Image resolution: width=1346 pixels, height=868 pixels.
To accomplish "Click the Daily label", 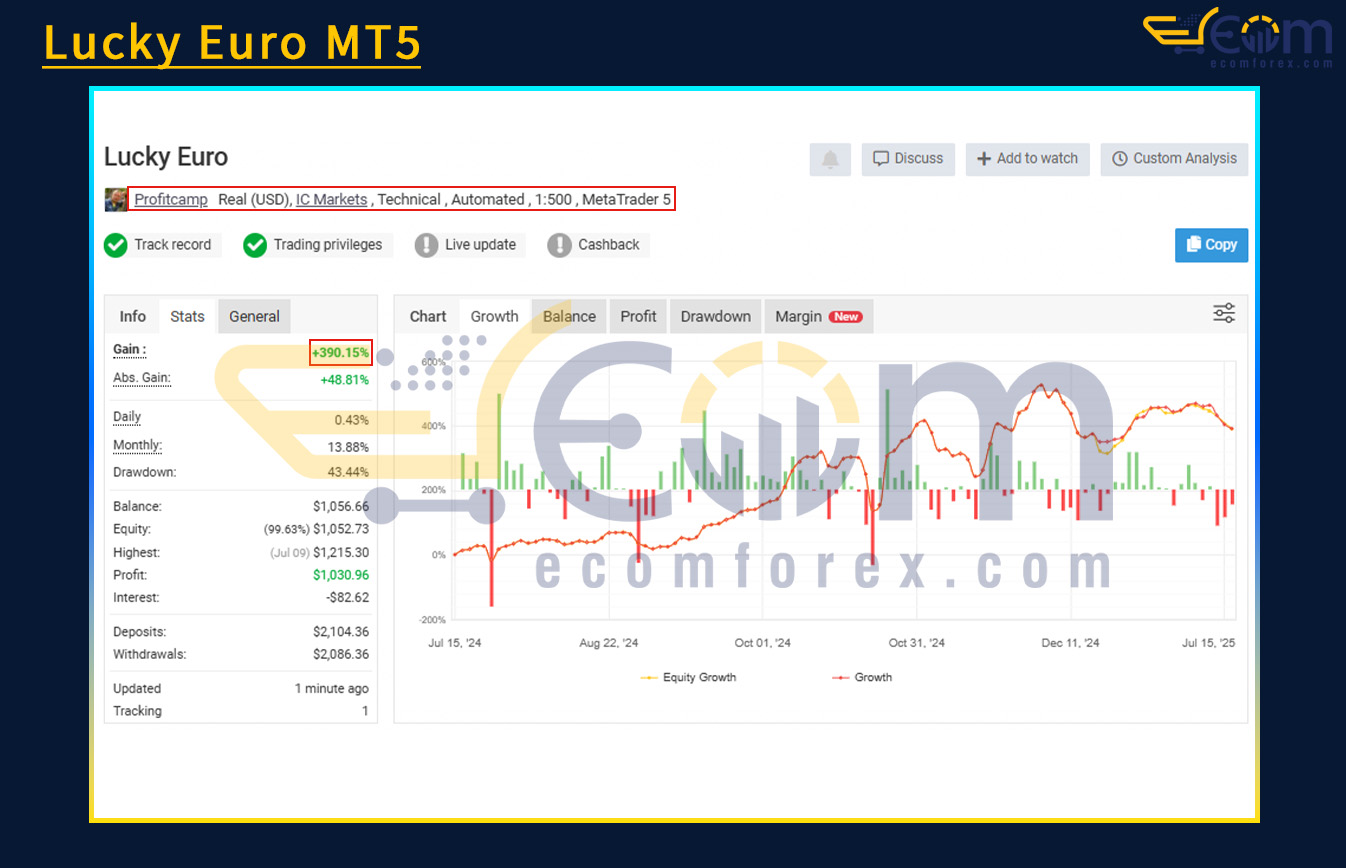I will [127, 417].
